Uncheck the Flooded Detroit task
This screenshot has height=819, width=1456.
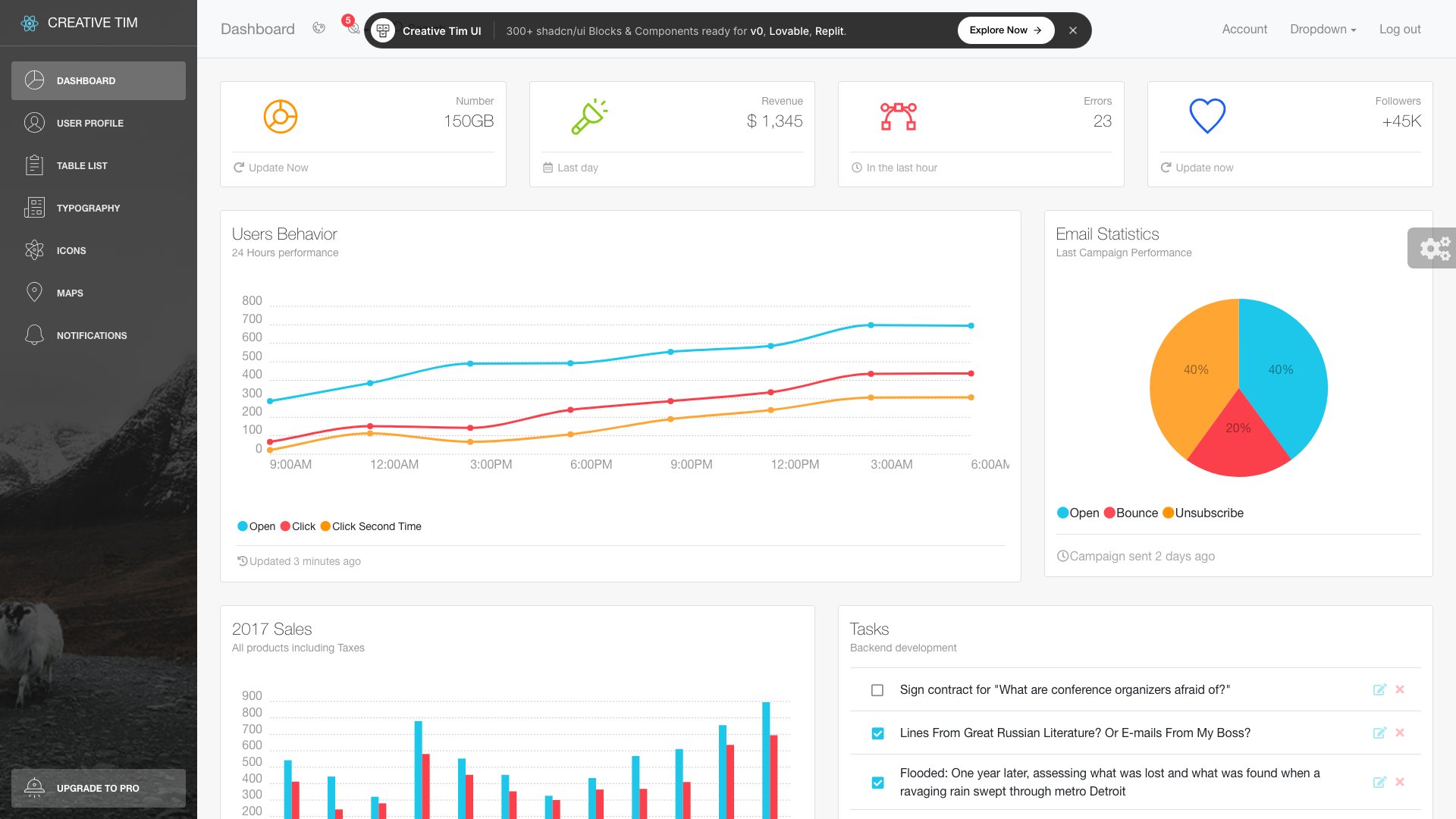[x=877, y=782]
